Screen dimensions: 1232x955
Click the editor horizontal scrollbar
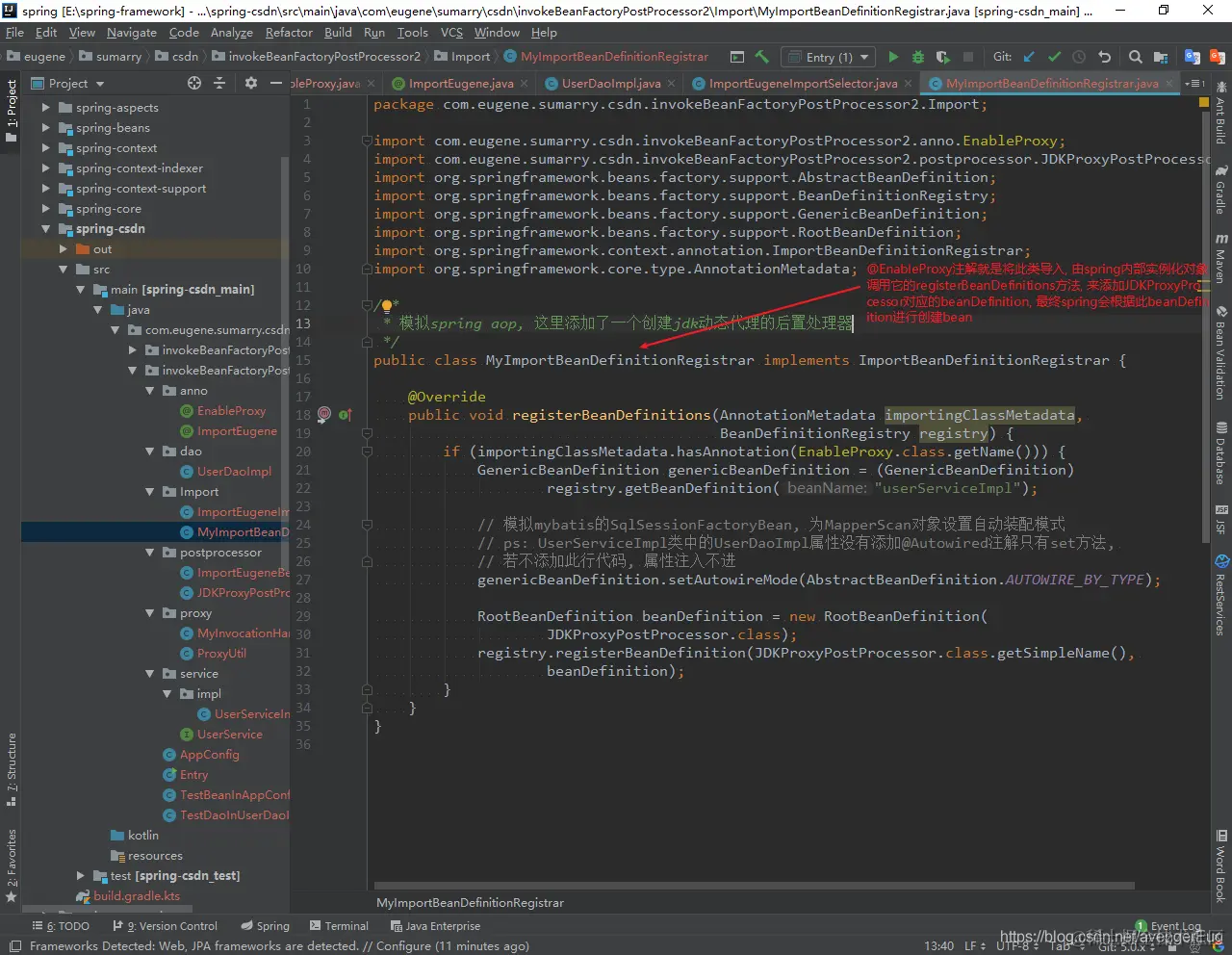pos(754,886)
